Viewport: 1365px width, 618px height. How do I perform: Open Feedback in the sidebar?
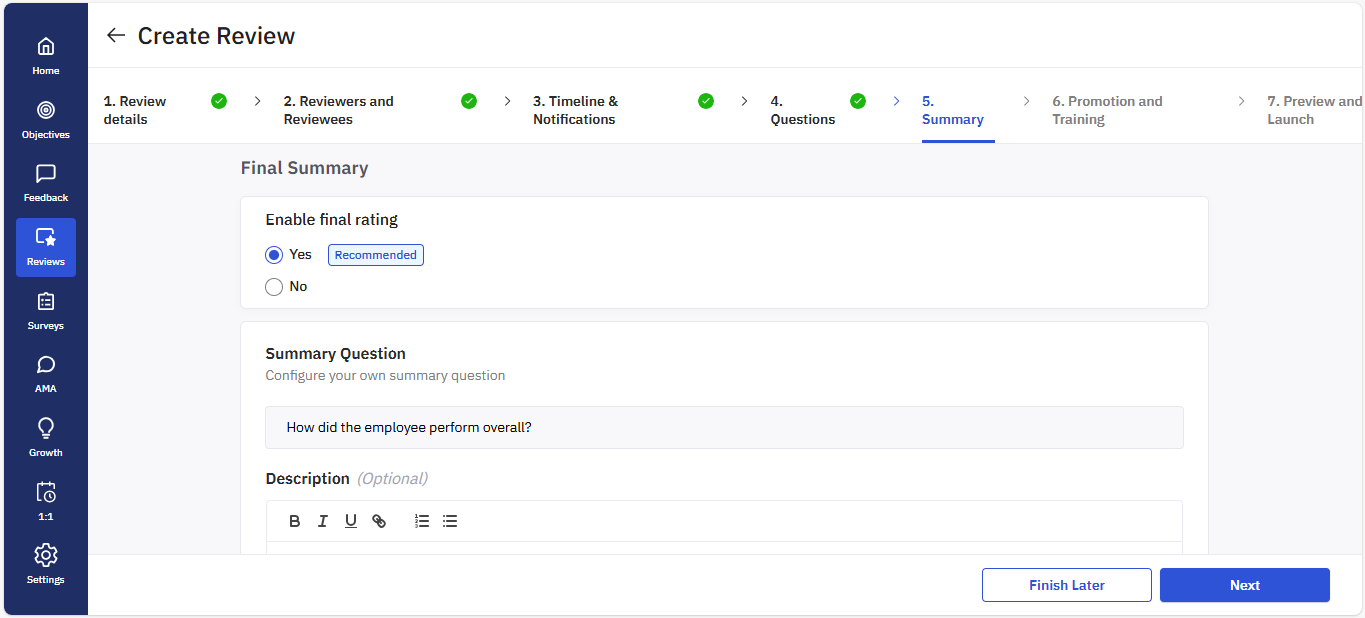(46, 182)
